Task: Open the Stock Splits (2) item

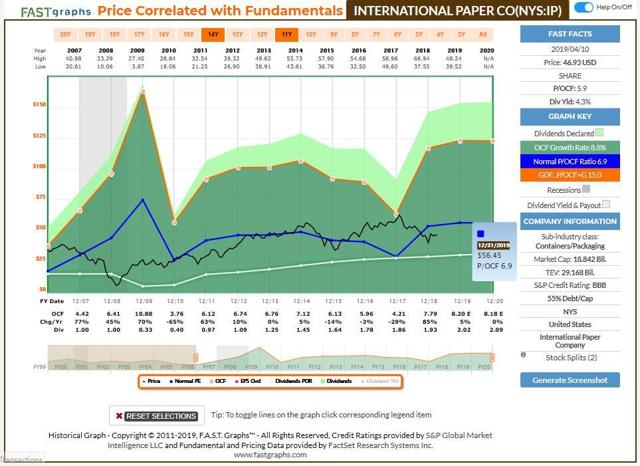Action: (571, 357)
